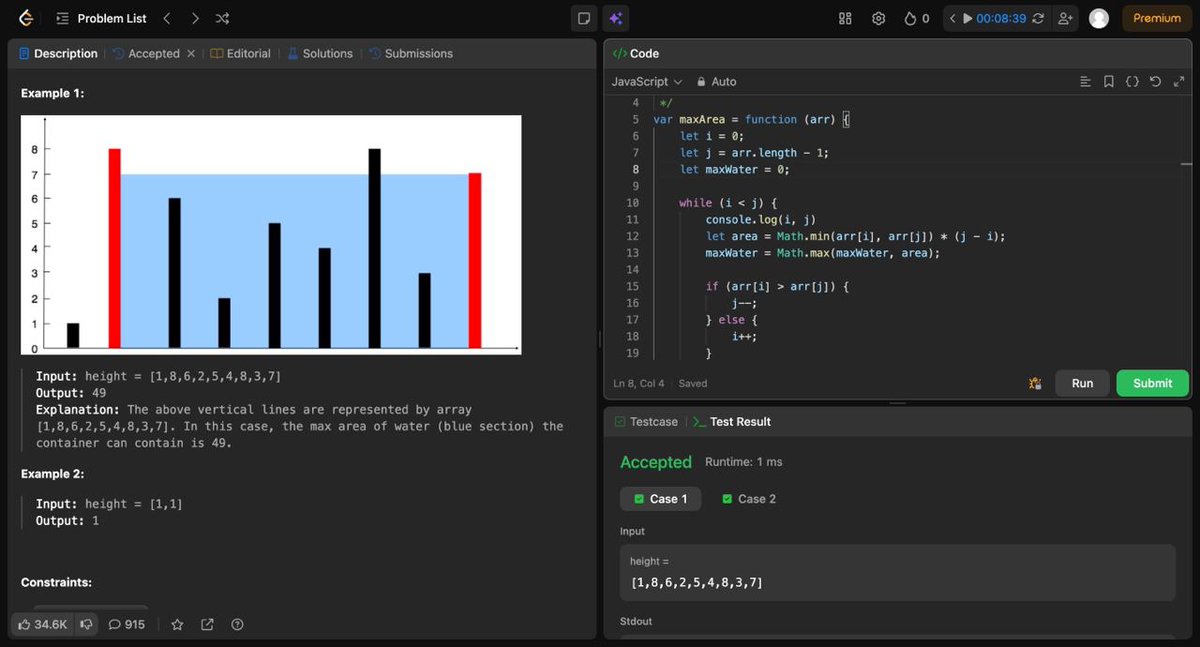Click the Saved status text
The image size is (1200, 647).
(x=693, y=383)
